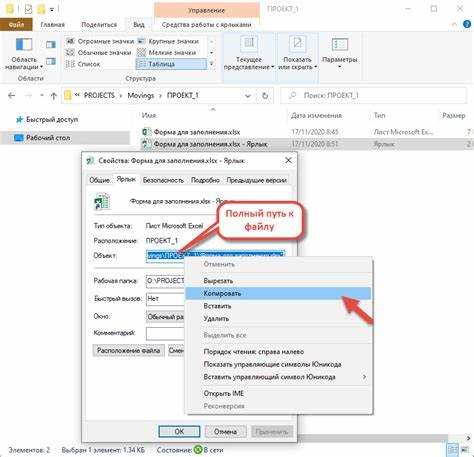Switch to details view icon in status bar
This screenshot has width=474, height=457.
452,449
